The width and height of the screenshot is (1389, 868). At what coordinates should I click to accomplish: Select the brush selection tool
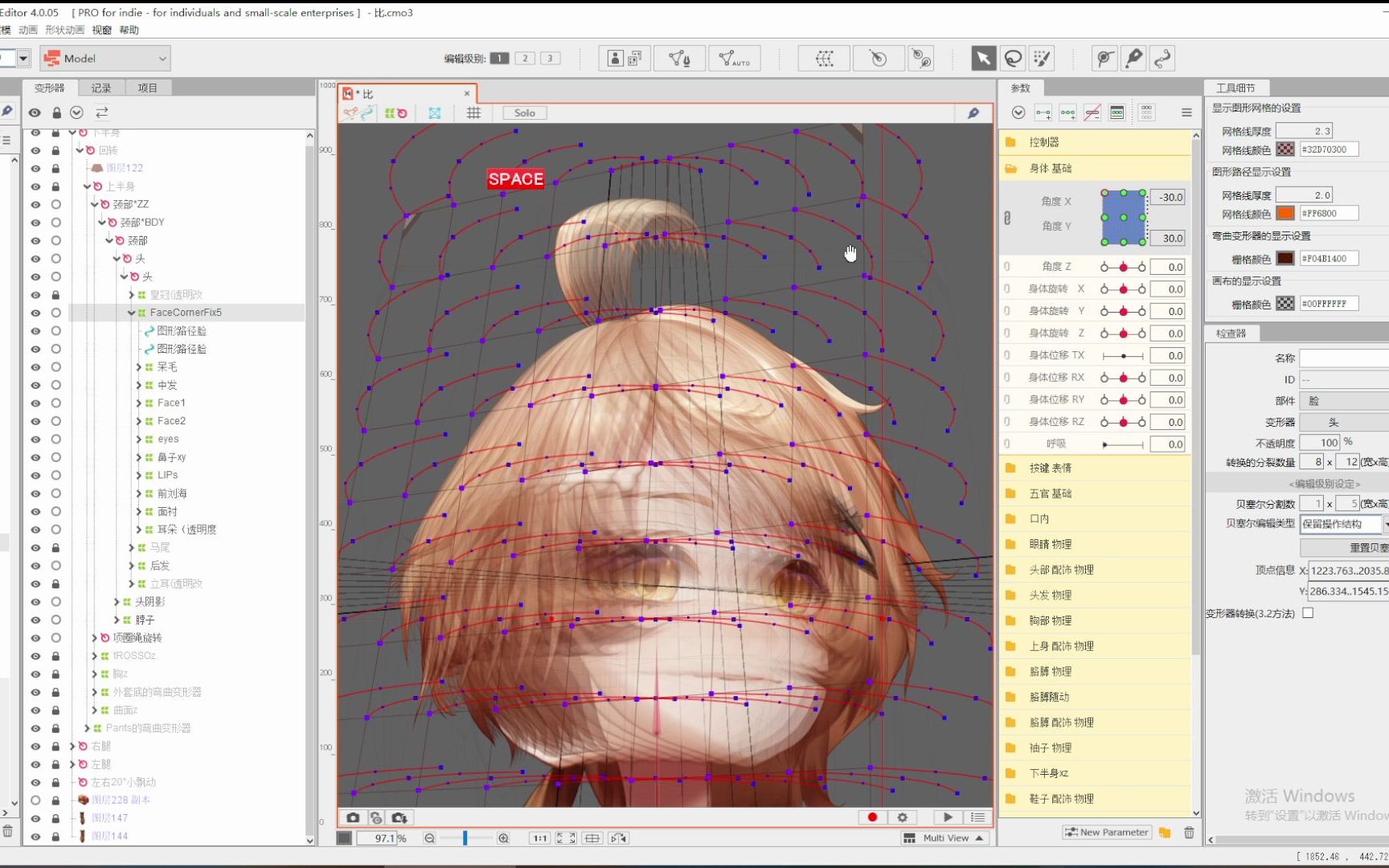[x=1042, y=58]
